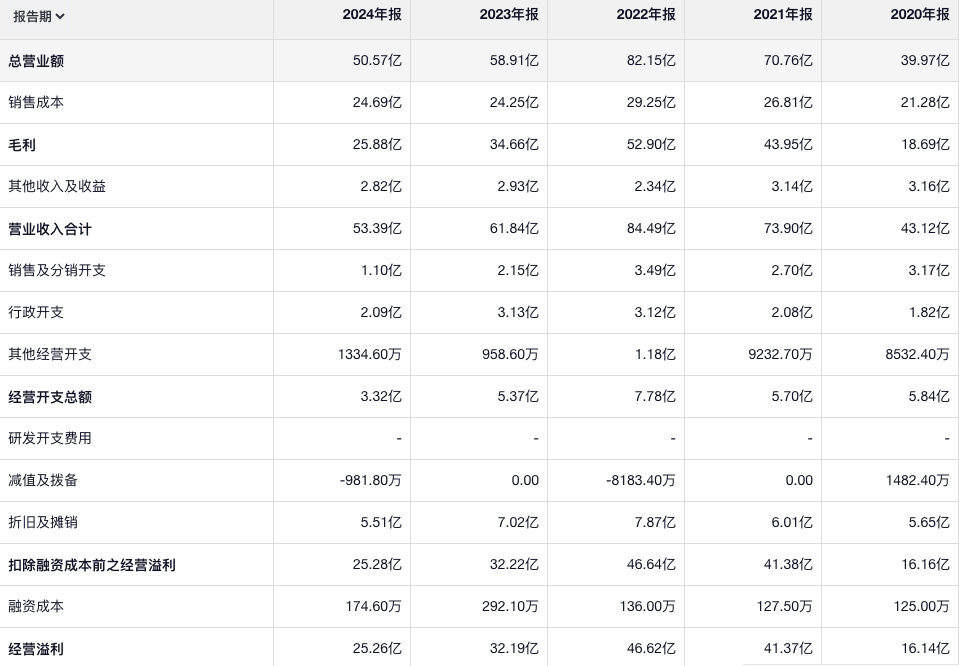Click the 经营开支总额 row label
This screenshot has height=666, width=959.
click(x=50, y=397)
